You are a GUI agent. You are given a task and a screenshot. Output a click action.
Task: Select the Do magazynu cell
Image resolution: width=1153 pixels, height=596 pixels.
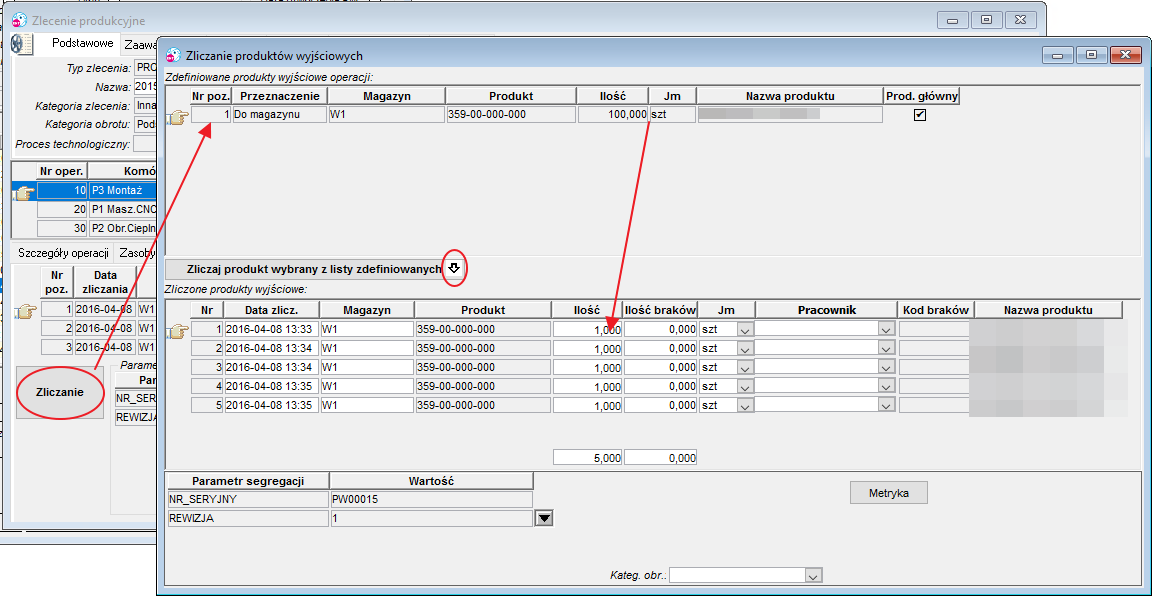(279, 115)
